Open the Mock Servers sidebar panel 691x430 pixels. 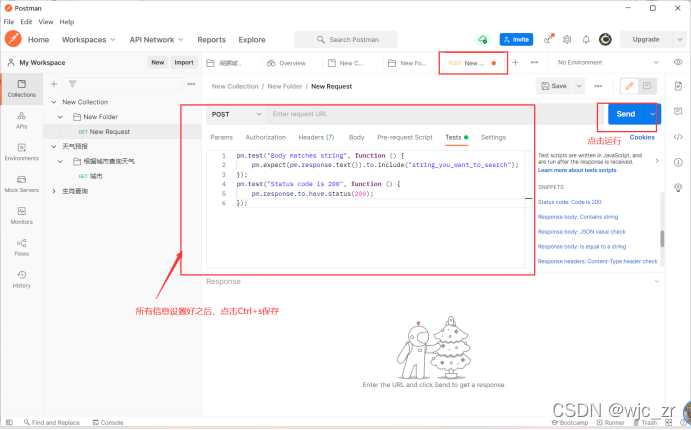(21, 184)
